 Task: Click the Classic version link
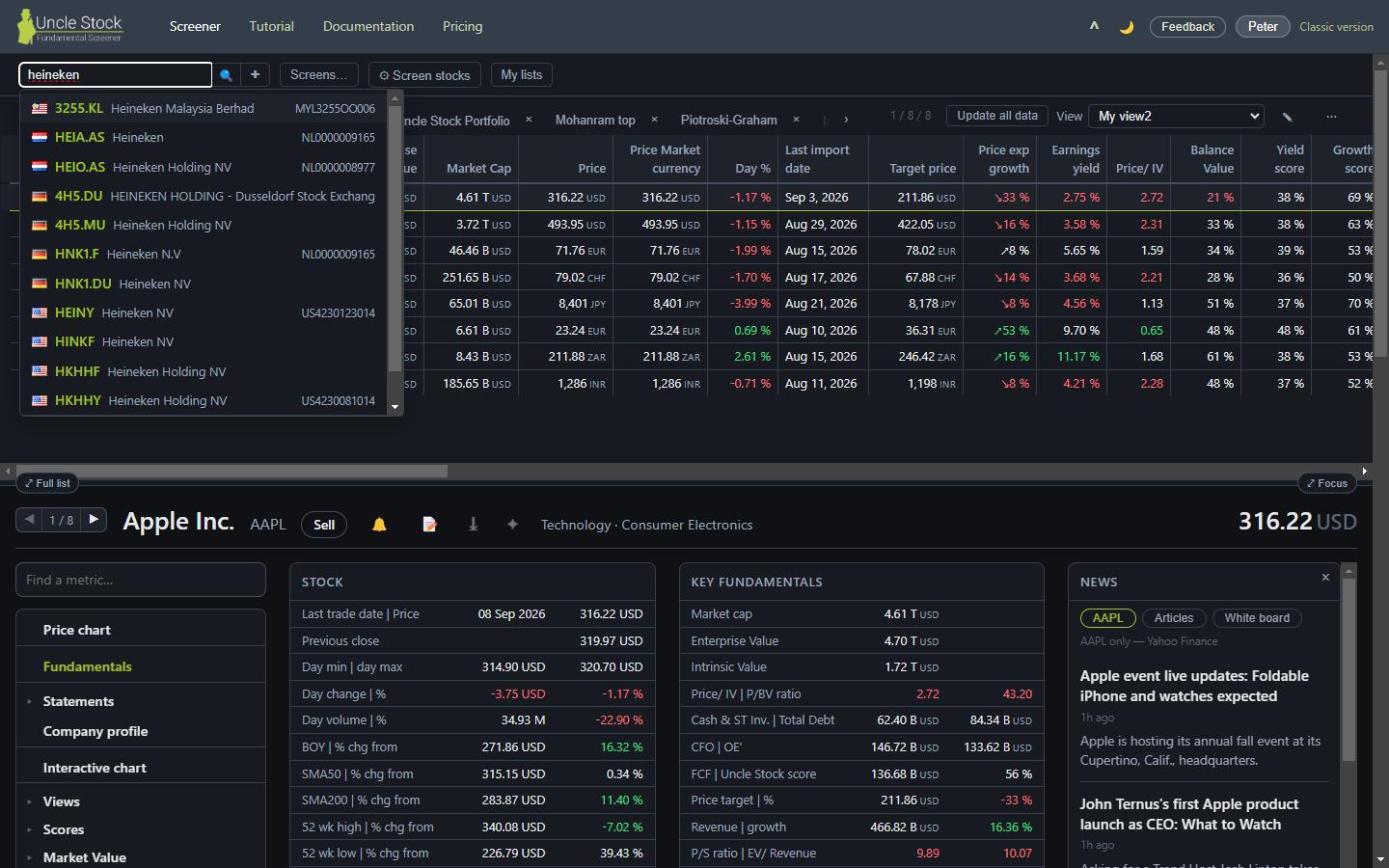[x=1336, y=27]
